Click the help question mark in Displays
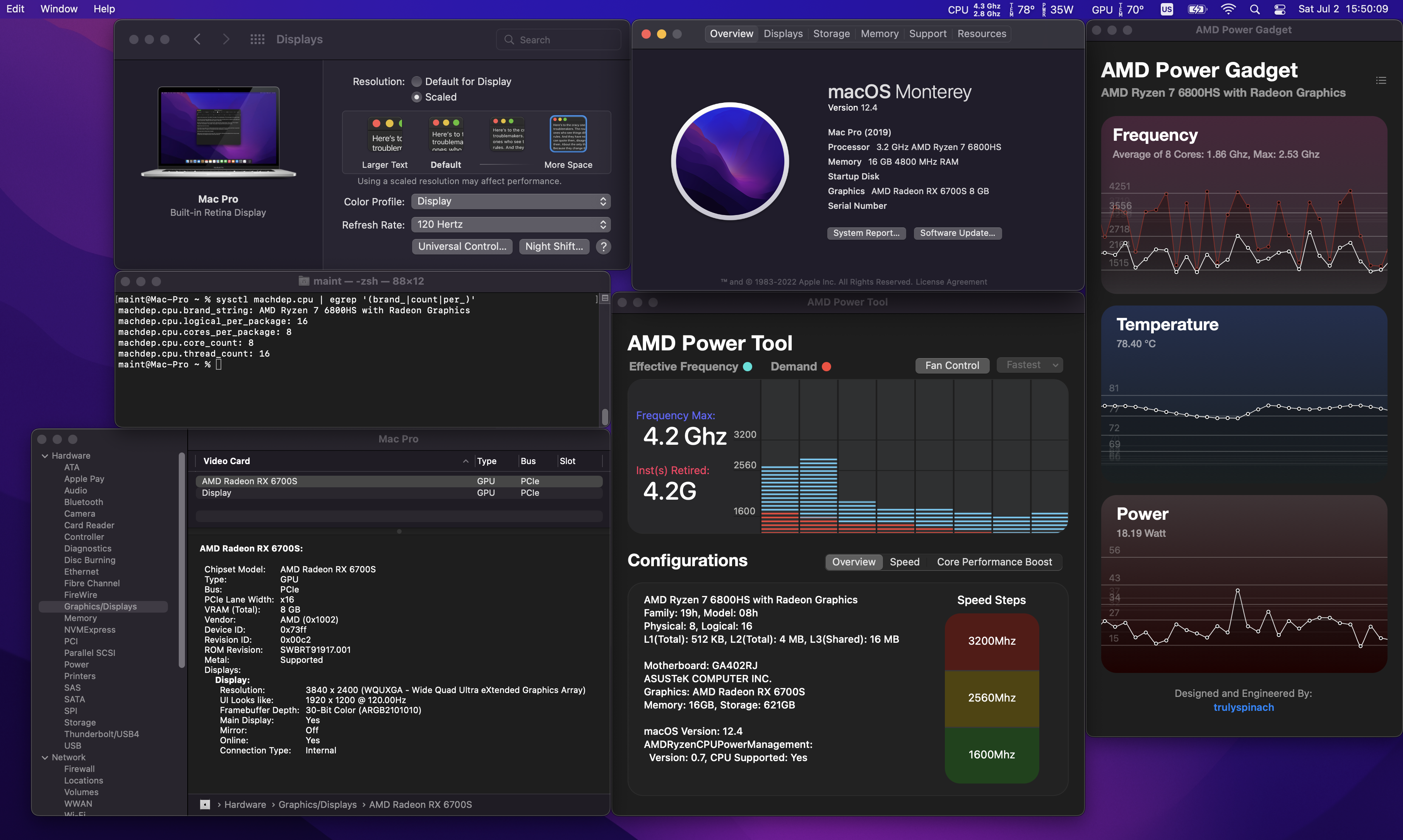This screenshot has width=1403, height=840. 604,246
